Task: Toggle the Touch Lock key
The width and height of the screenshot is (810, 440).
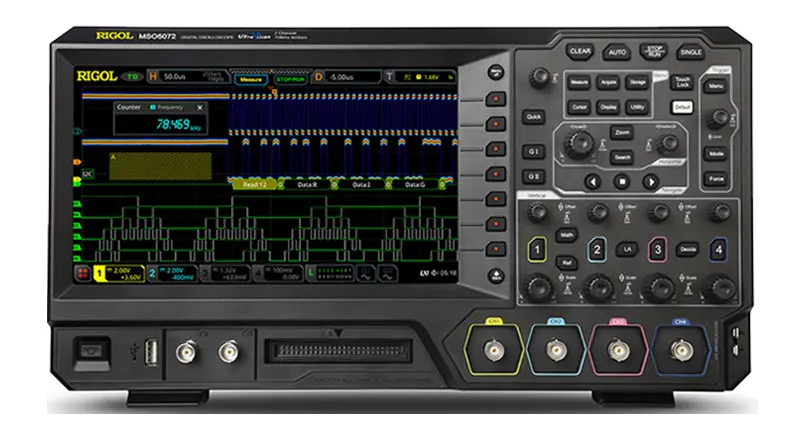Action: click(x=682, y=82)
